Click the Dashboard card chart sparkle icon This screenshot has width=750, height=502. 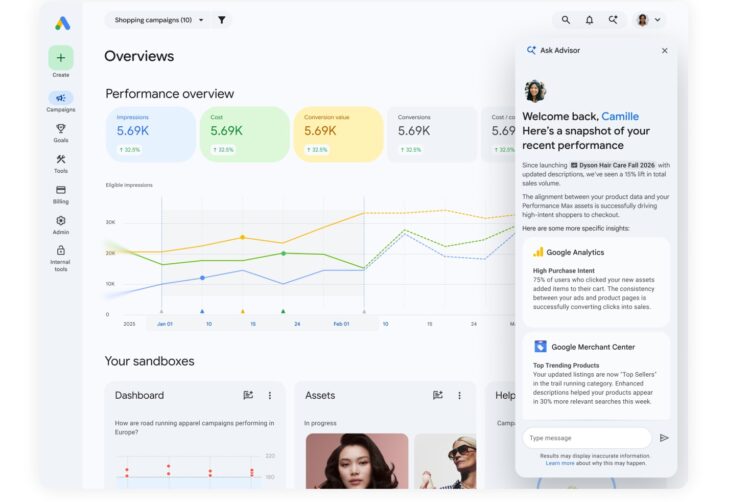248,395
